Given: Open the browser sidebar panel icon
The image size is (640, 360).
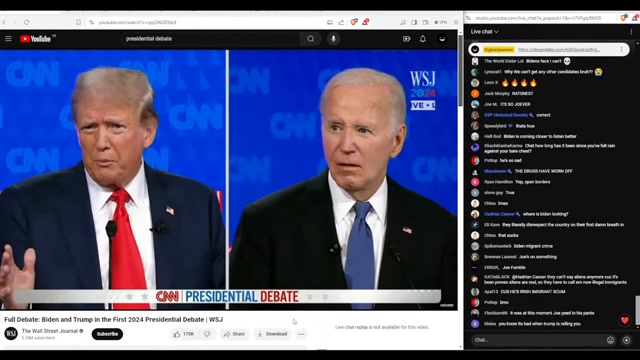Looking at the screenshot, I should coord(414,22).
